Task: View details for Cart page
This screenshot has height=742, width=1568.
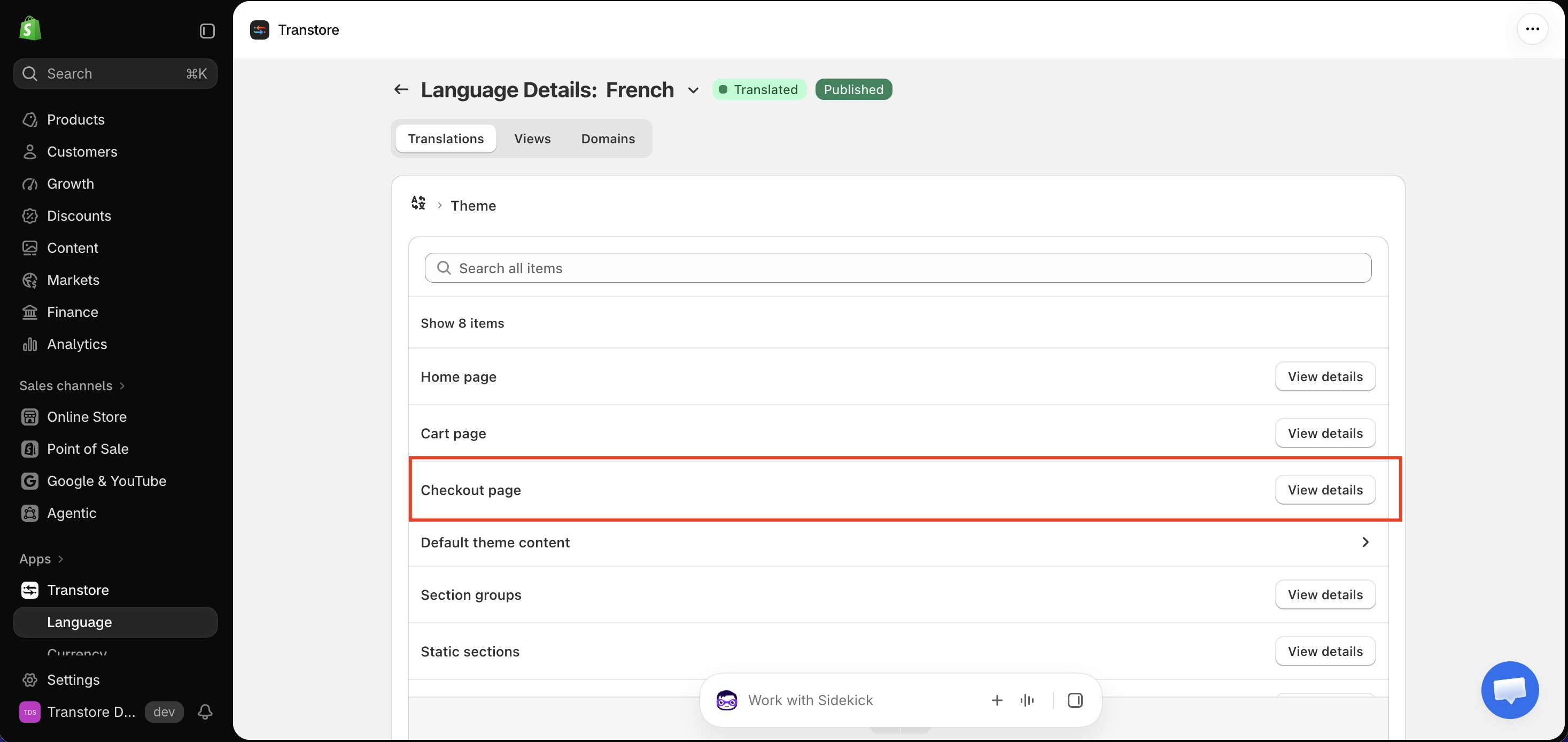Action: pyautogui.click(x=1324, y=434)
